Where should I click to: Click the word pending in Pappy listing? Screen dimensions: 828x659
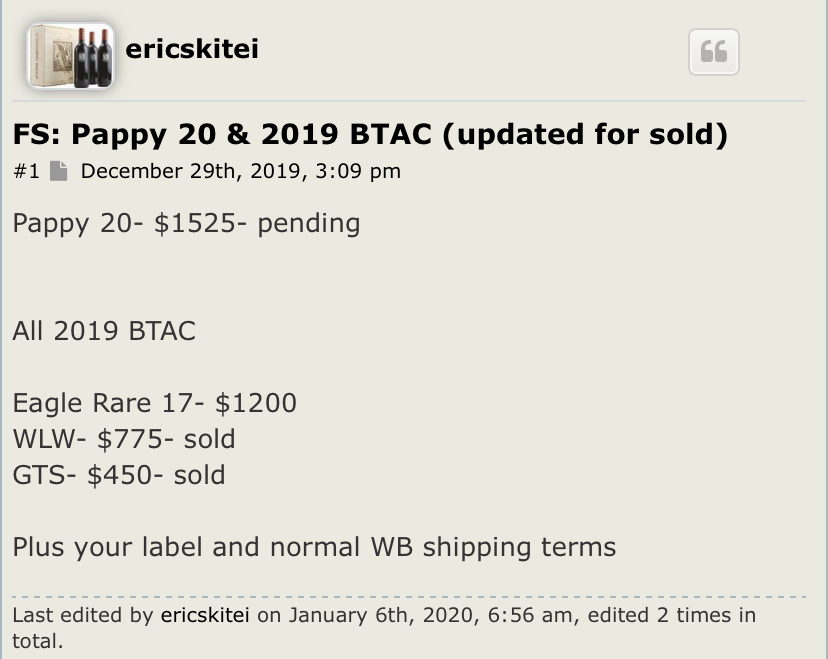tap(308, 222)
